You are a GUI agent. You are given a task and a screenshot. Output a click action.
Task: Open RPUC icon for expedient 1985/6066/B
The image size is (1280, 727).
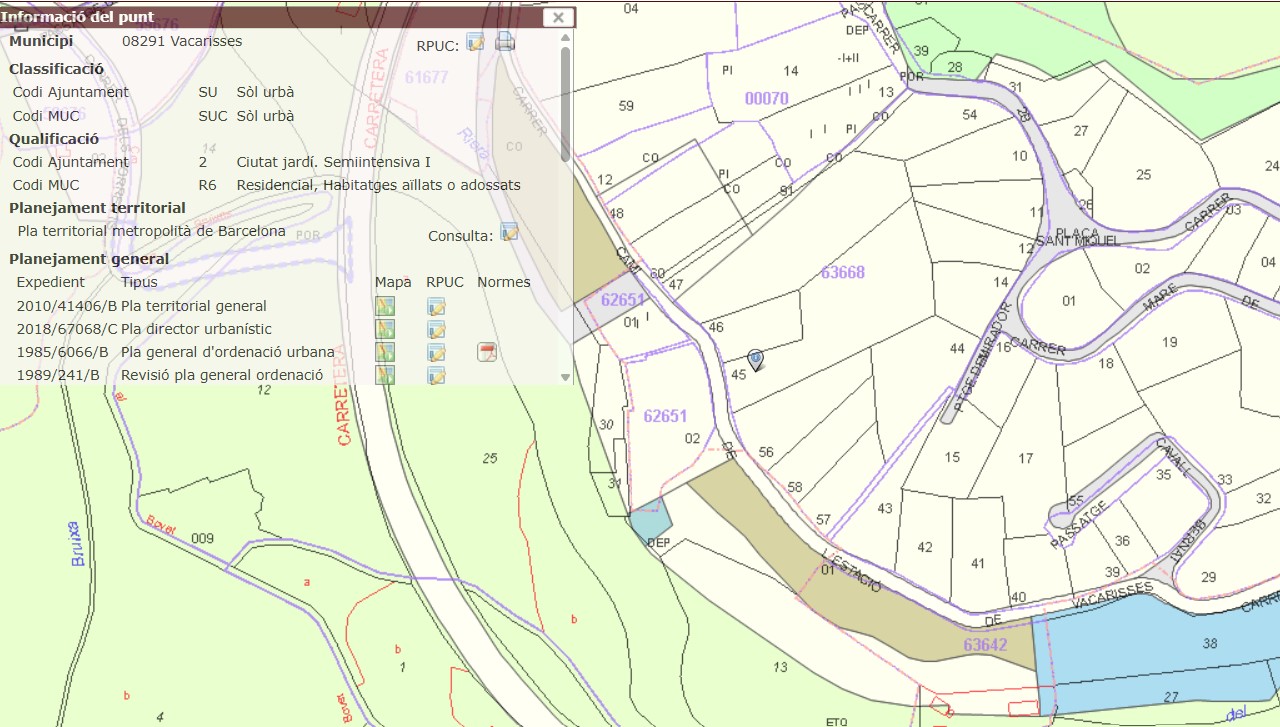pyautogui.click(x=436, y=352)
